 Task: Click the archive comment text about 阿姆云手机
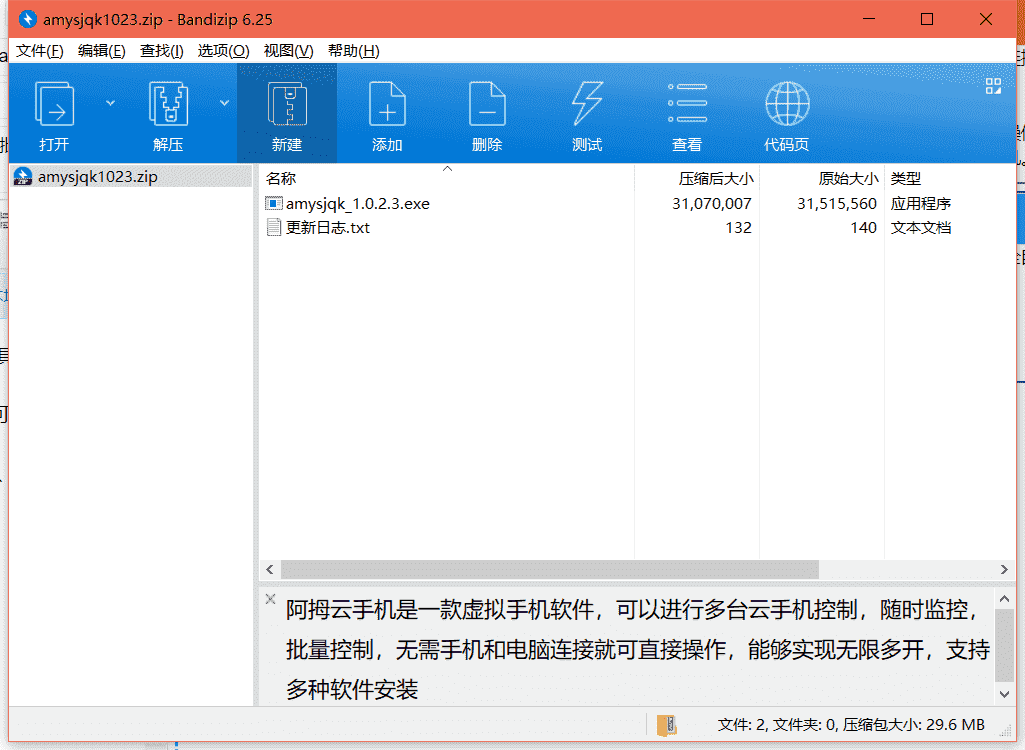tap(637, 649)
